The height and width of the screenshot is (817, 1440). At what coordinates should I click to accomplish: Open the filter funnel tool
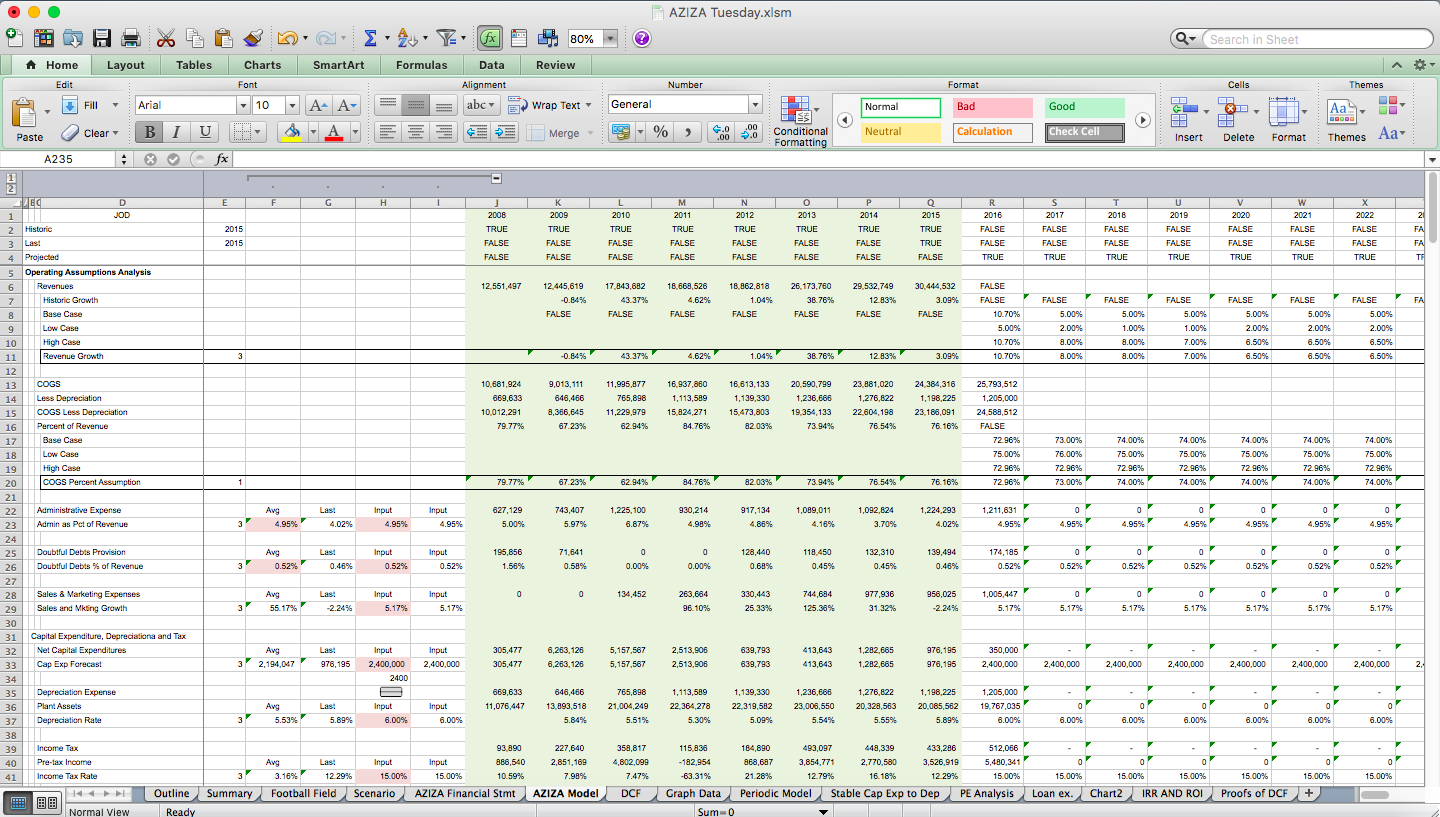[446, 38]
